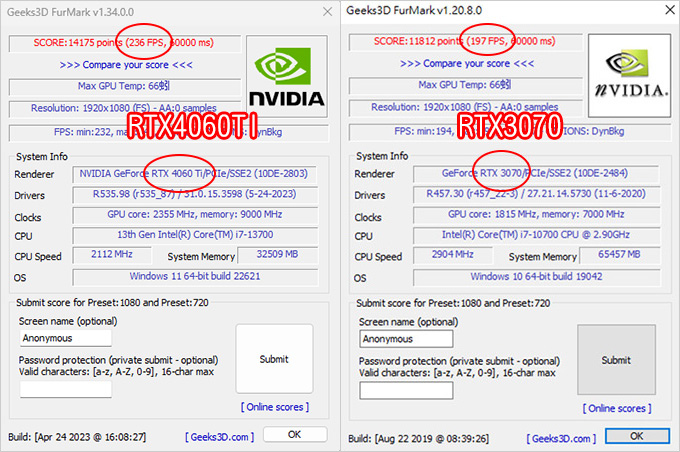Close the FurMark v1.34.0.0 window
680x452 pixels.
[327, 12]
